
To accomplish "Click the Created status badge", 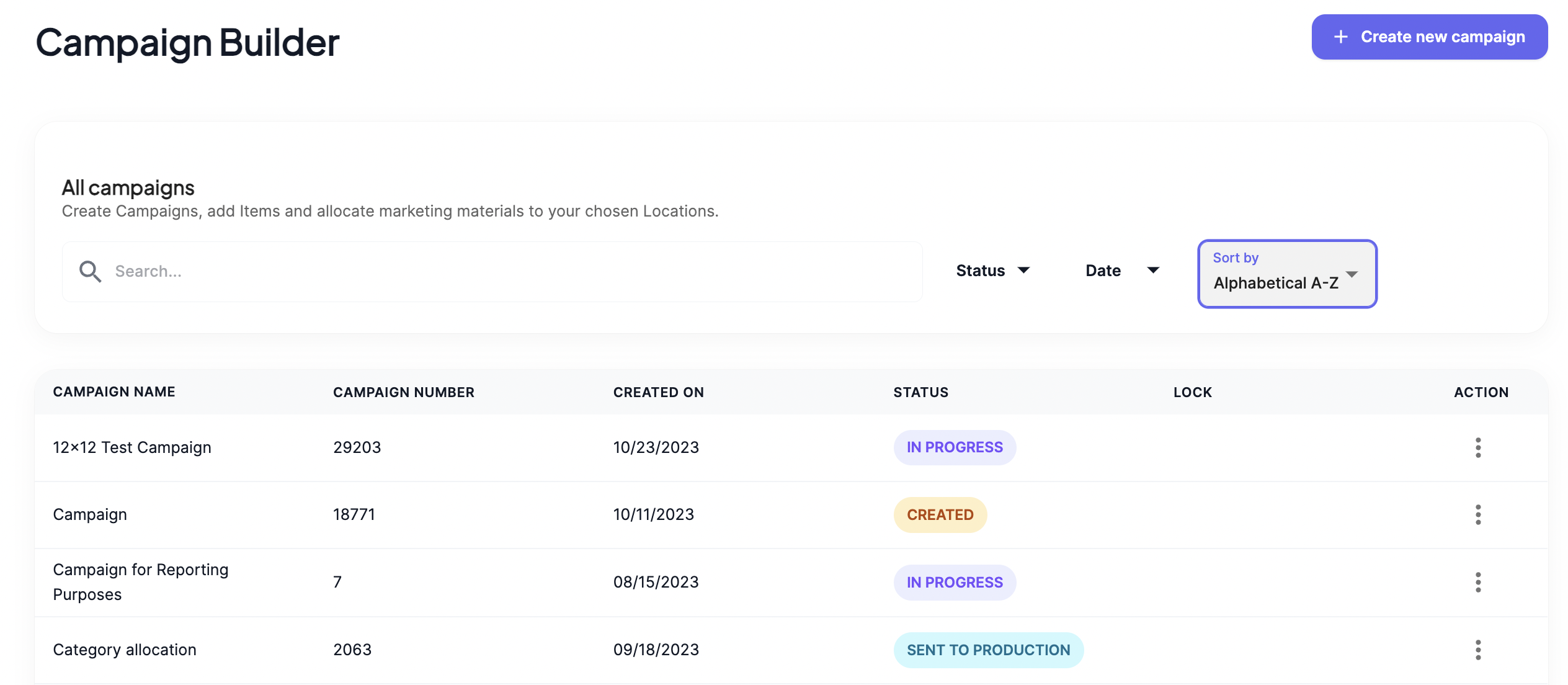I will point(940,515).
